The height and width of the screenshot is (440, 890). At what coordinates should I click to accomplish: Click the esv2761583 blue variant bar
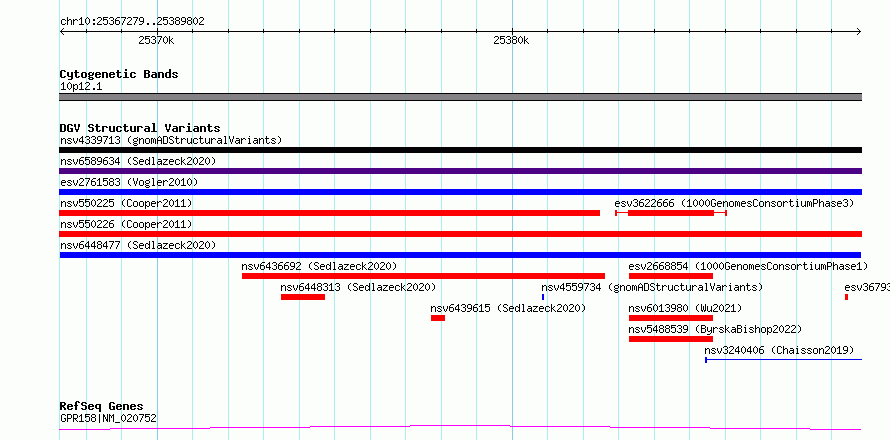[460, 192]
